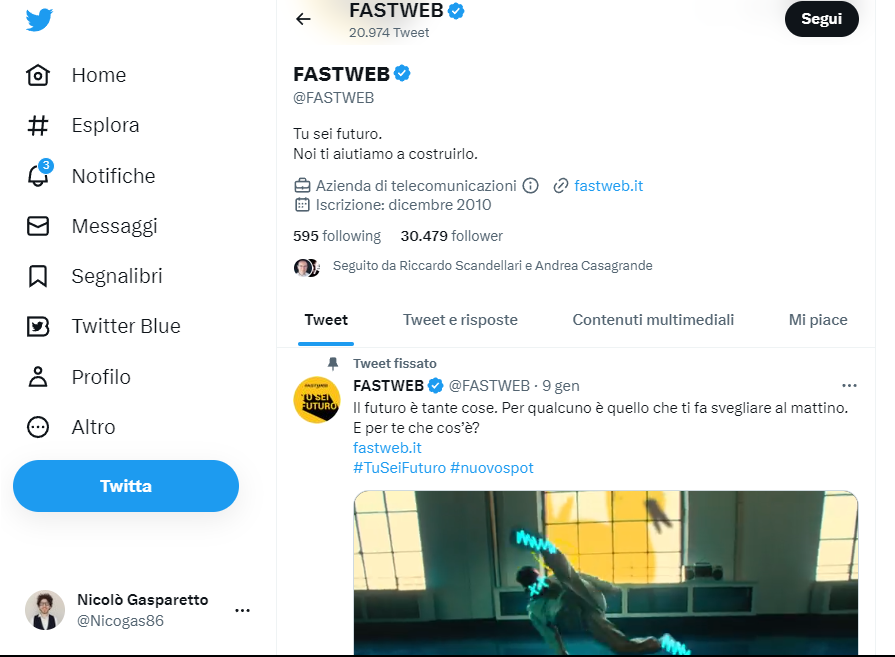Open fastweb.it link in profile bio
895x657 pixels.
[608, 186]
